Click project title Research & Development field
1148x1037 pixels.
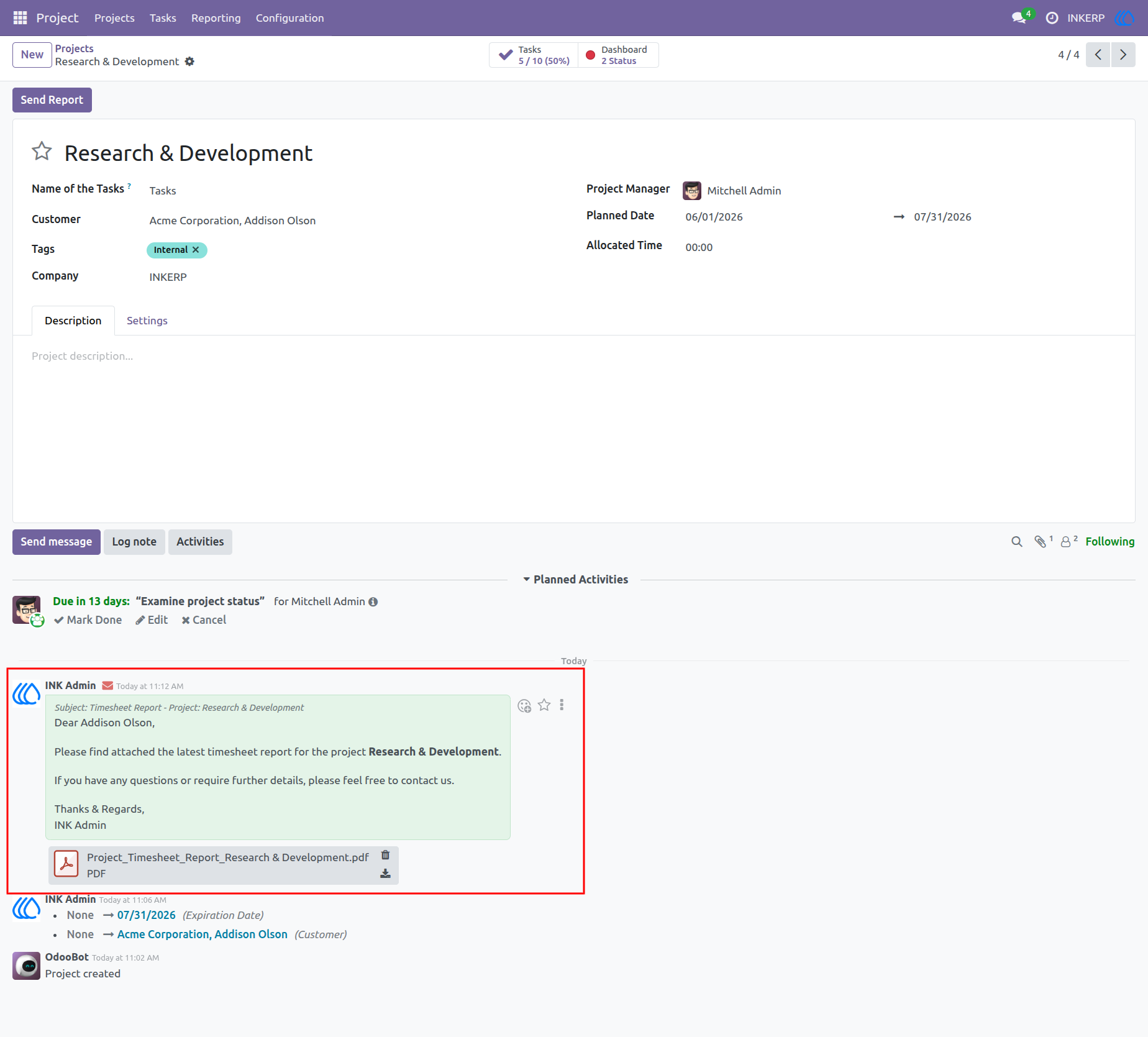pyautogui.click(x=188, y=153)
